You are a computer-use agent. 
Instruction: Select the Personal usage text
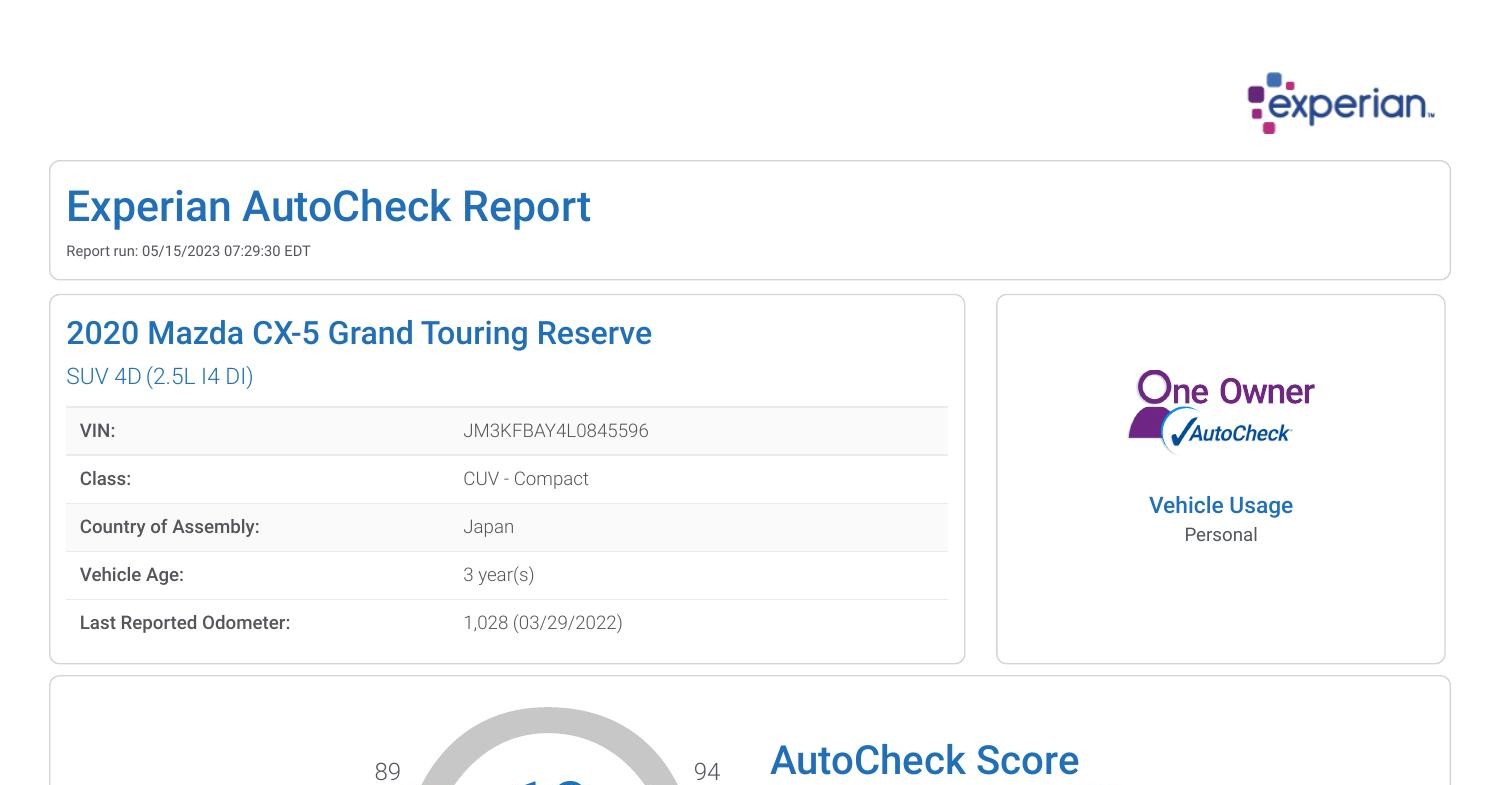[x=1220, y=534]
